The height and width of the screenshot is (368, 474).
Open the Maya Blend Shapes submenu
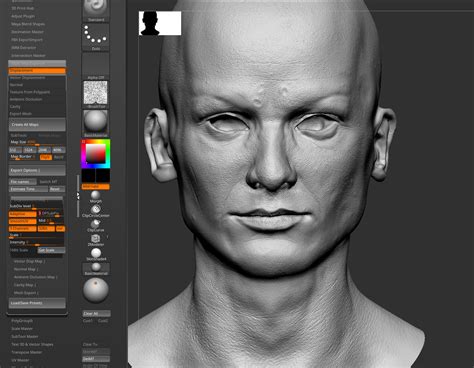coord(28,24)
